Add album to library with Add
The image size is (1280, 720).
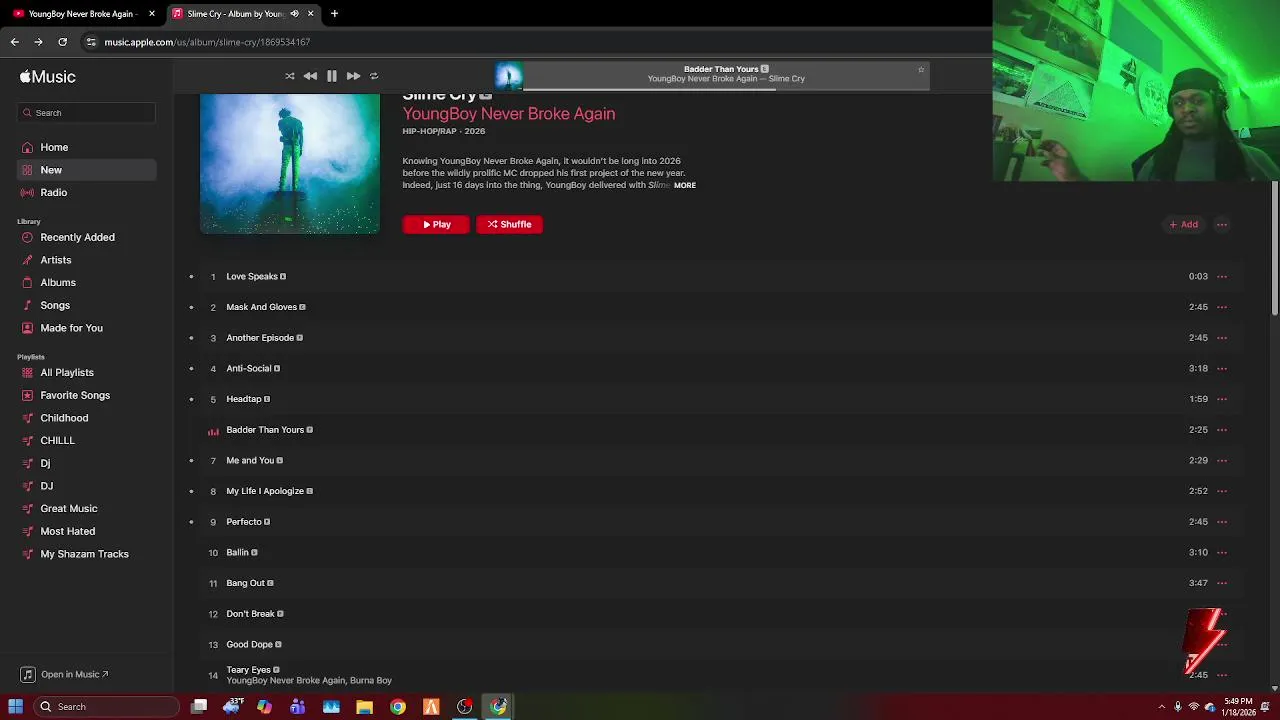[1184, 225]
